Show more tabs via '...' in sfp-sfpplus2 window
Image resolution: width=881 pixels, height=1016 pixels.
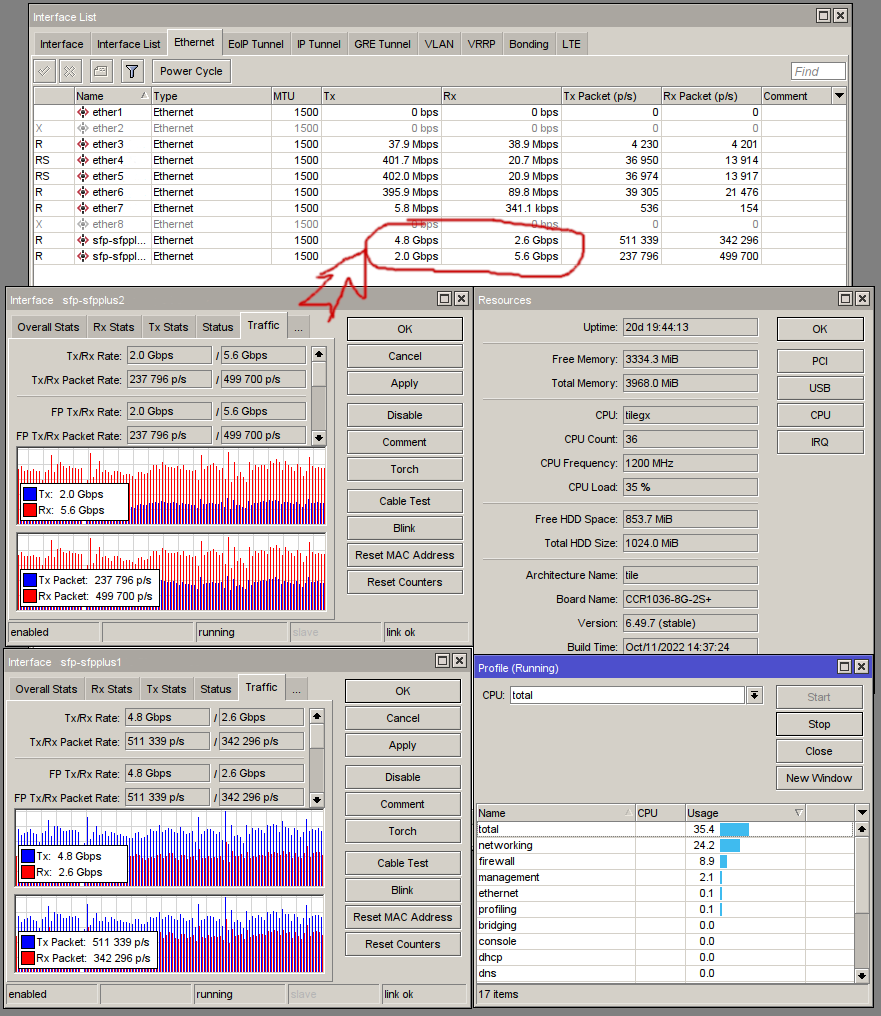(298, 327)
